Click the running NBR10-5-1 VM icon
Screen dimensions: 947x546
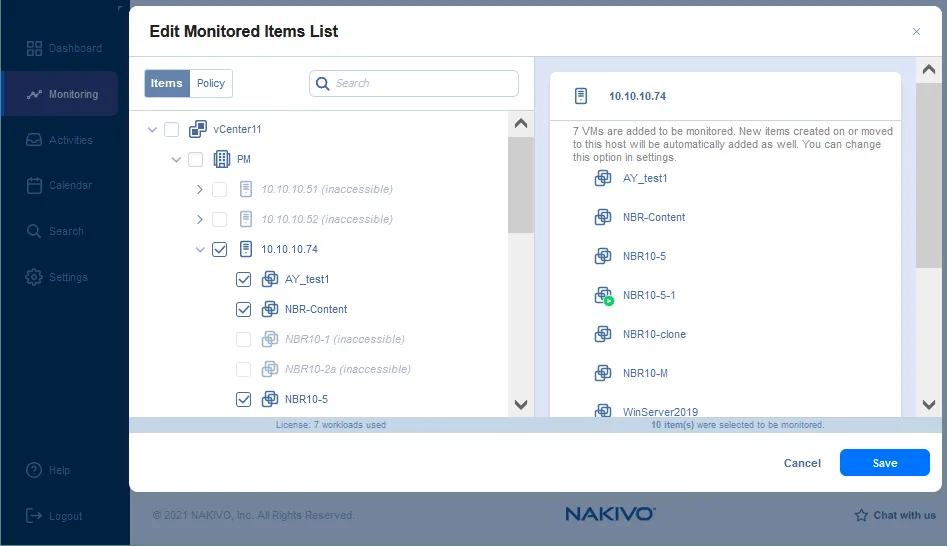point(603,296)
